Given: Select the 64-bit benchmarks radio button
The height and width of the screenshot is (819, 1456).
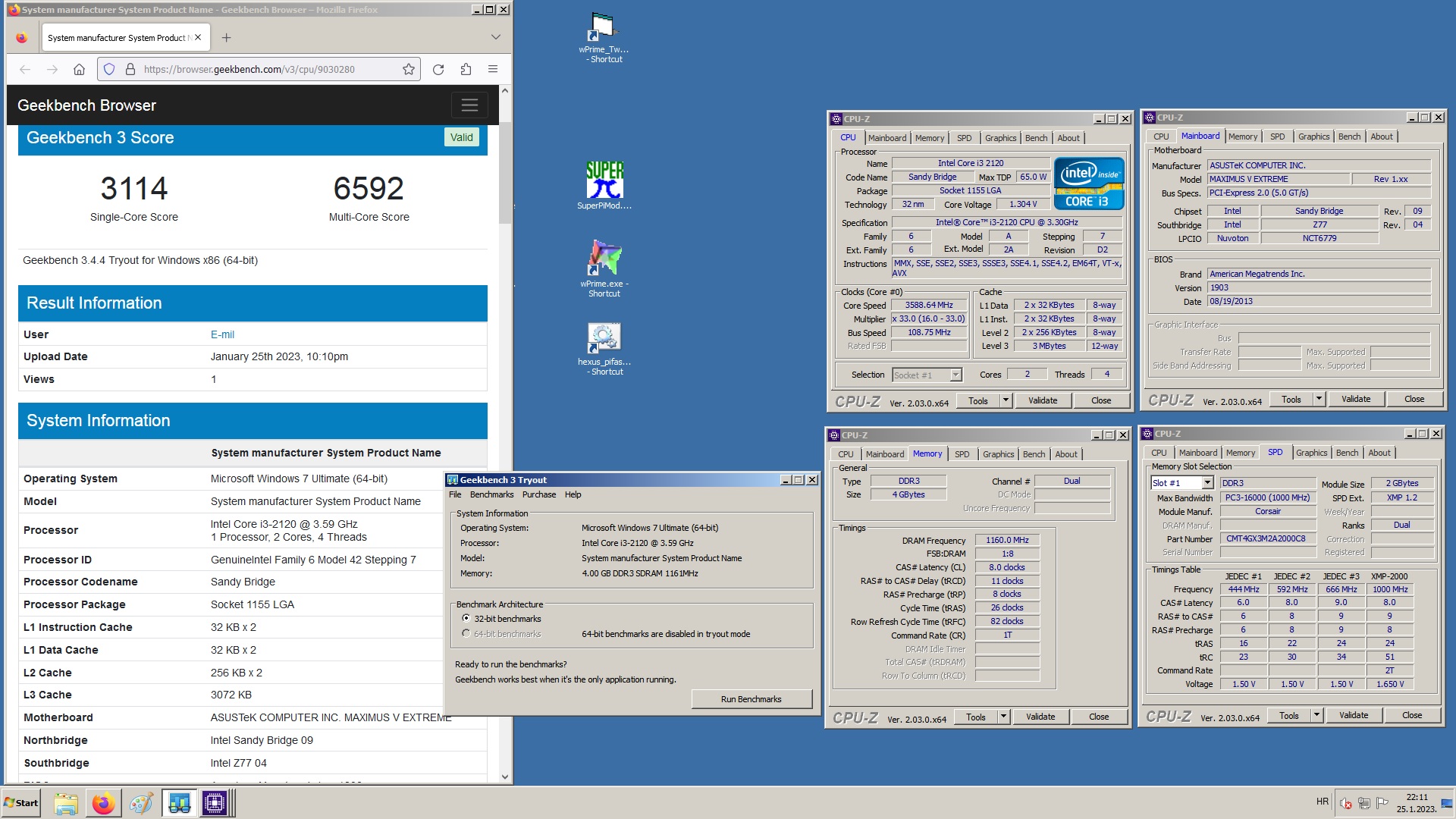Looking at the screenshot, I should (466, 634).
